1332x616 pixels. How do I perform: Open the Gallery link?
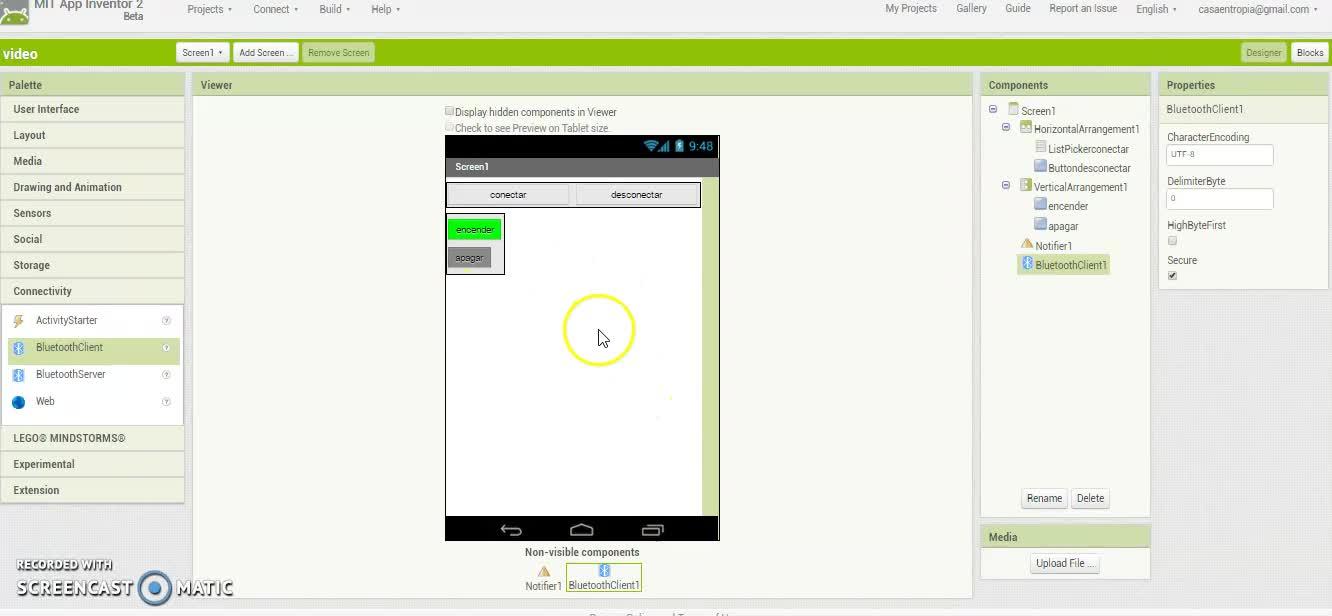tap(971, 8)
